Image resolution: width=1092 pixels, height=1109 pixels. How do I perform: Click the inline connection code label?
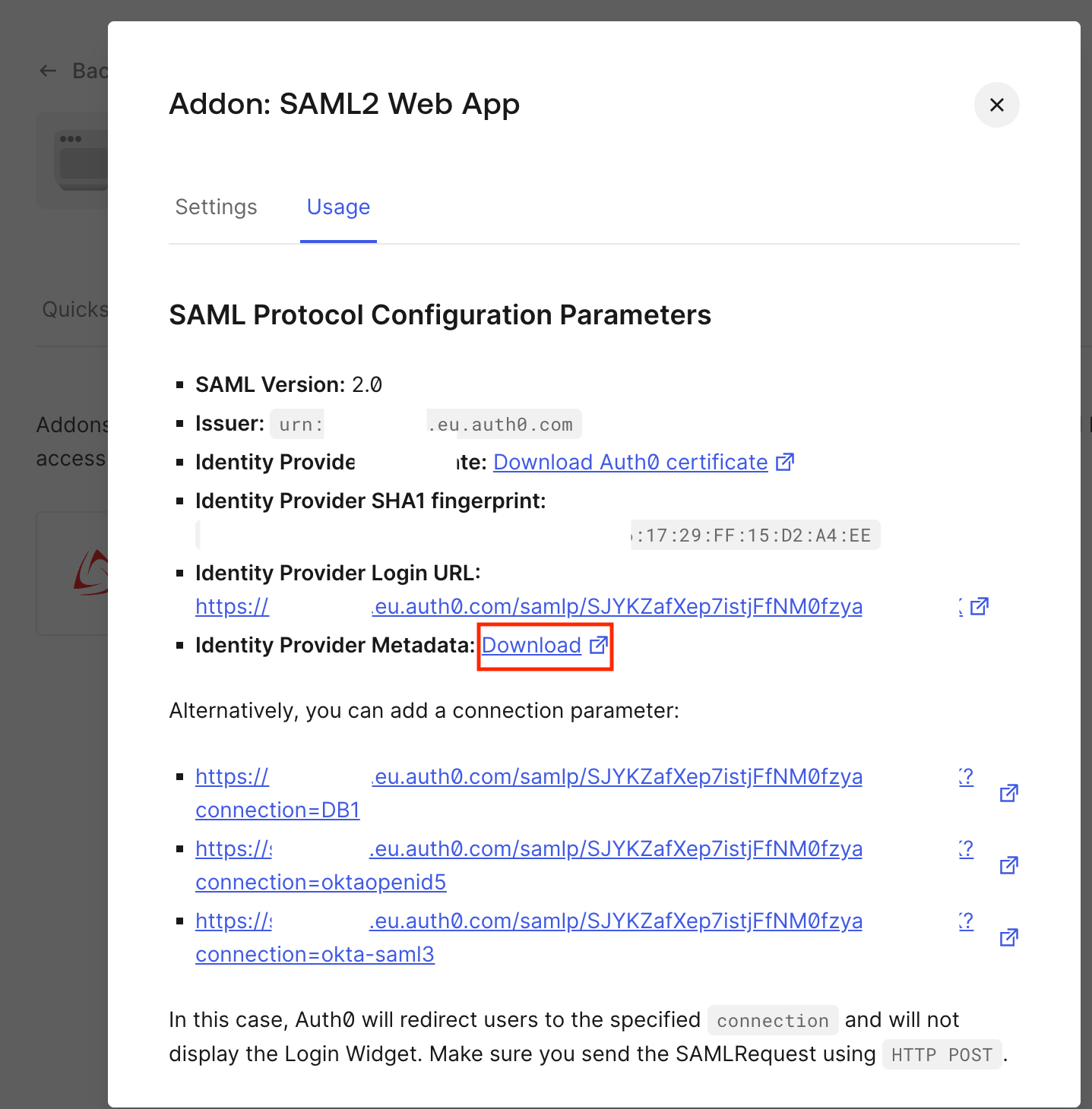click(772, 1021)
